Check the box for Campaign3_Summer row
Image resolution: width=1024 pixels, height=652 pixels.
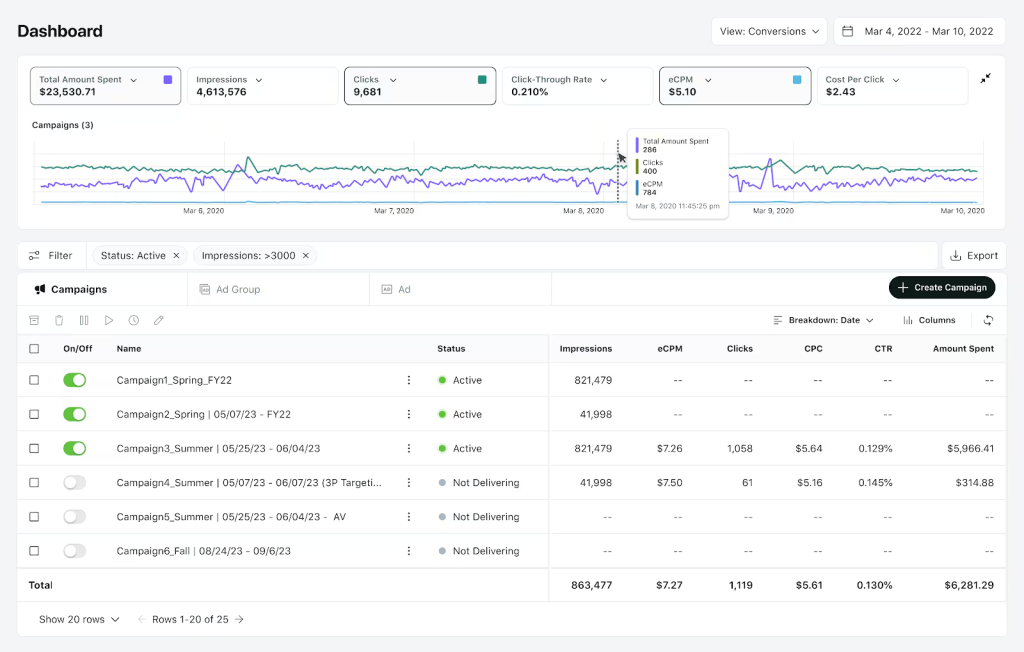(x=34, y=449)
